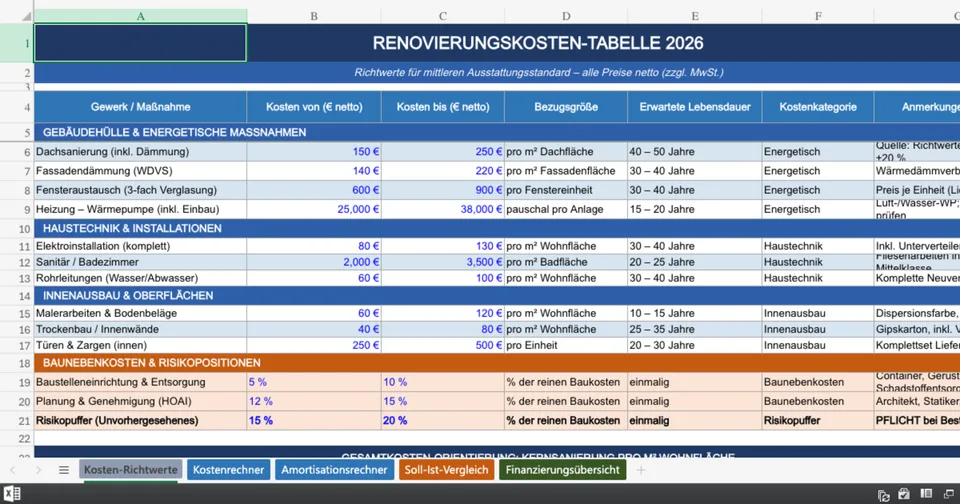
Task: Click the Kosten von (€ netto) header
Action: (314, 107)
